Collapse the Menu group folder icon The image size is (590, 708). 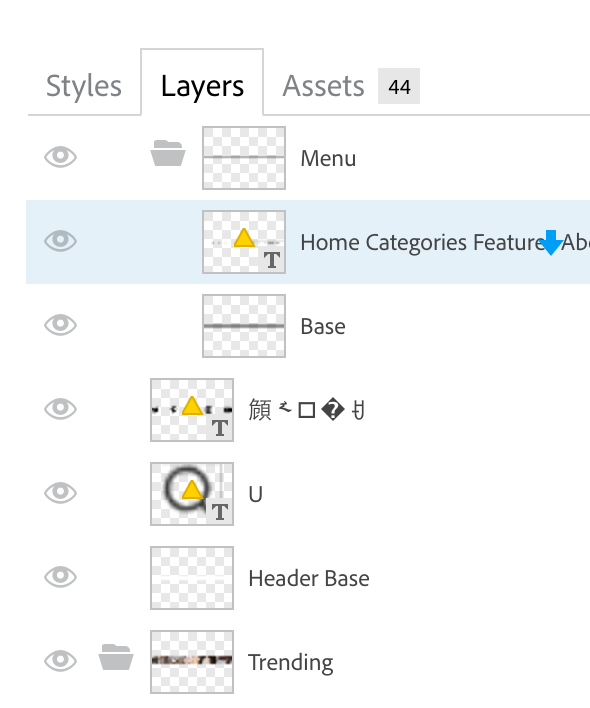pyautogui.click(x=167, y=153)
